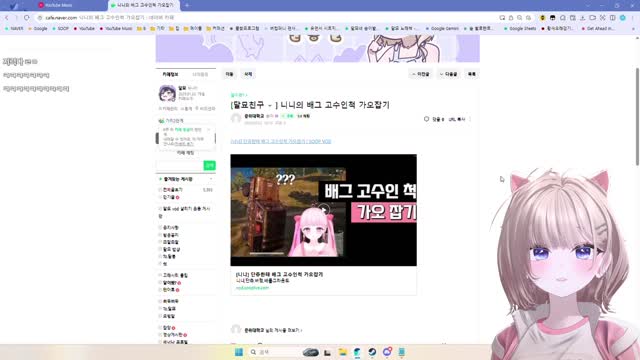Open the cafe manager profile avatar
The image size is (640, 360).
167,93
